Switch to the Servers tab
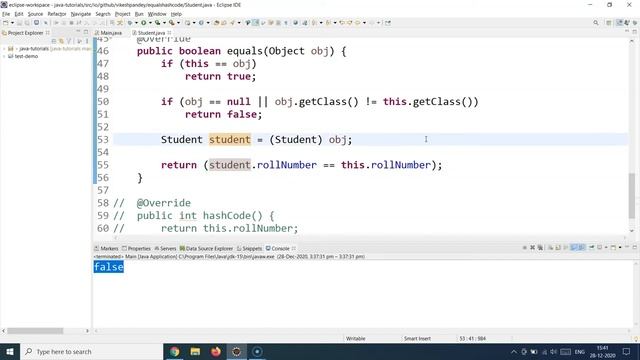 click(165, 248)
